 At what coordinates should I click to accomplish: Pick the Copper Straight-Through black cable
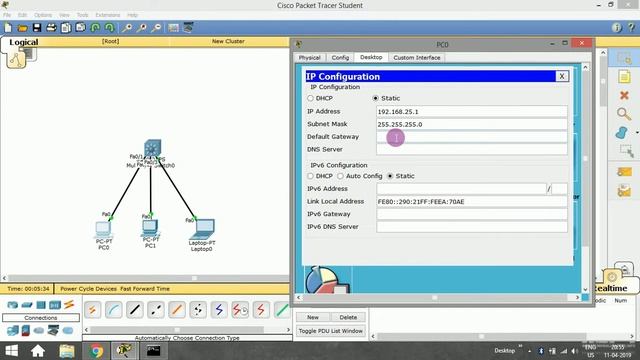(x=135, y=310)
